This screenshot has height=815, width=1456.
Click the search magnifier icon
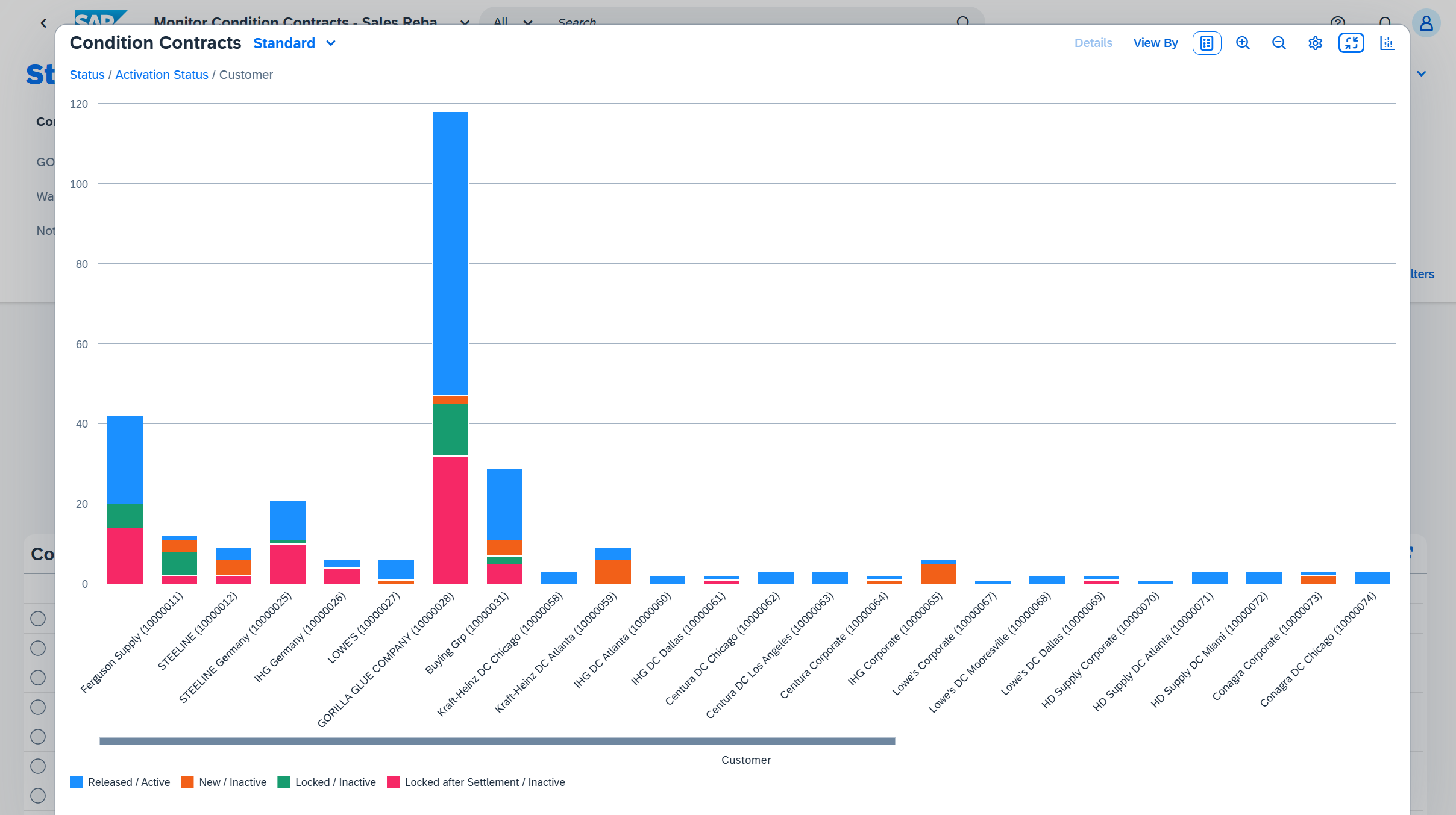963,22
